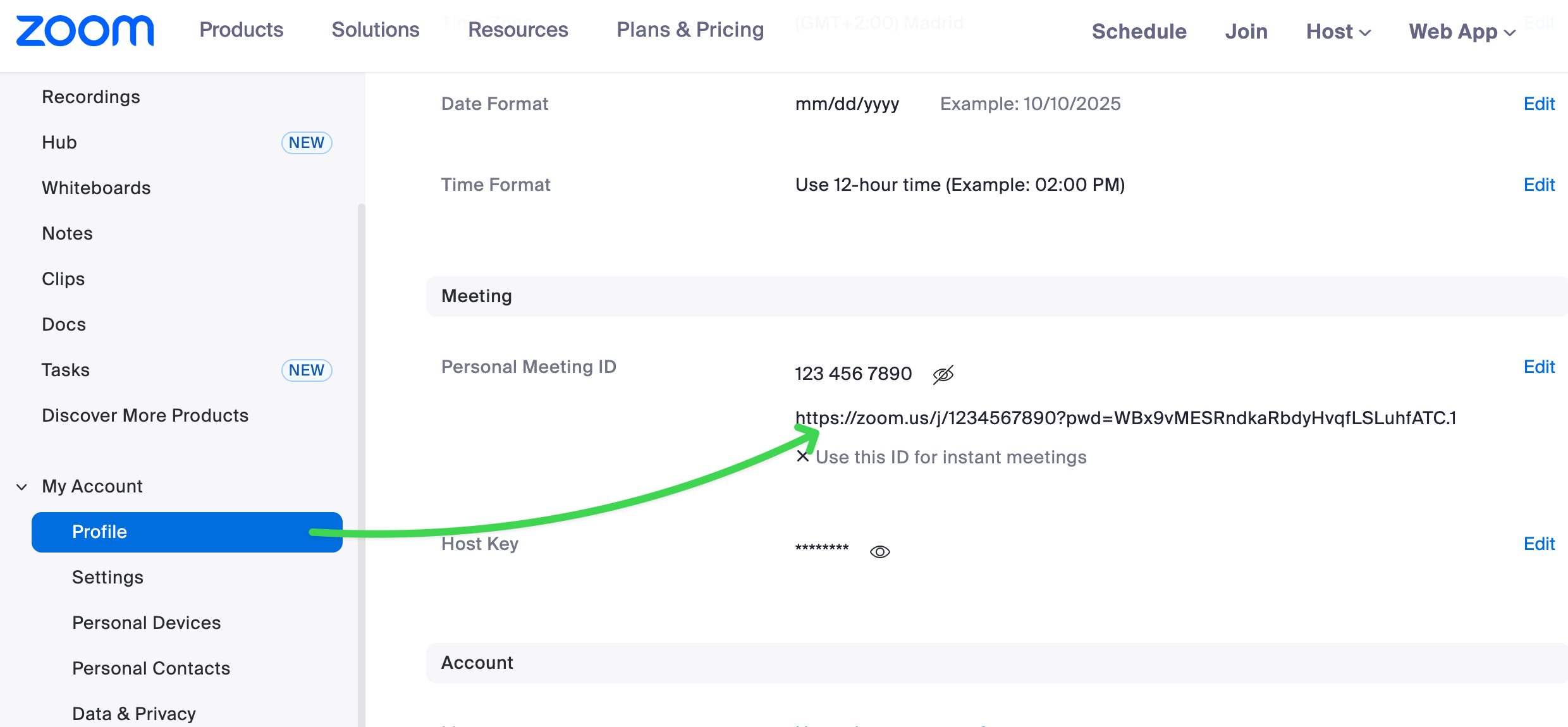This screenshot has height=727, width=1568.
Task: Go to Plans & Pricing
Action: [x=690, y=30]
